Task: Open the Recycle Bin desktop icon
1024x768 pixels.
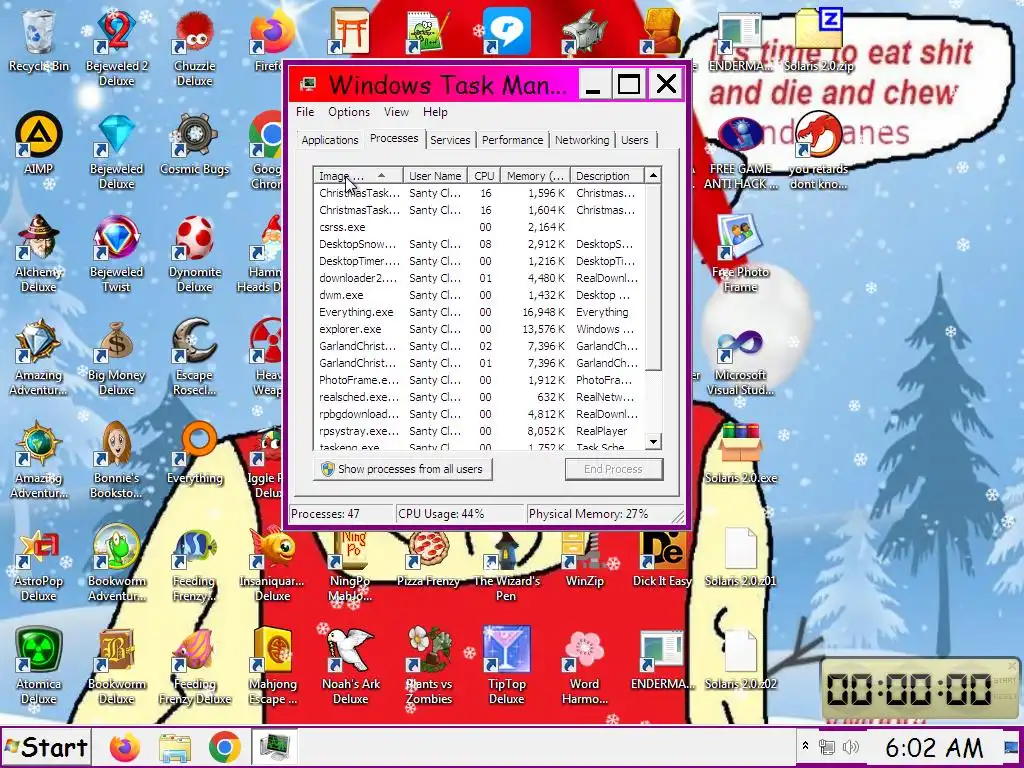Action: click(39, 39)
